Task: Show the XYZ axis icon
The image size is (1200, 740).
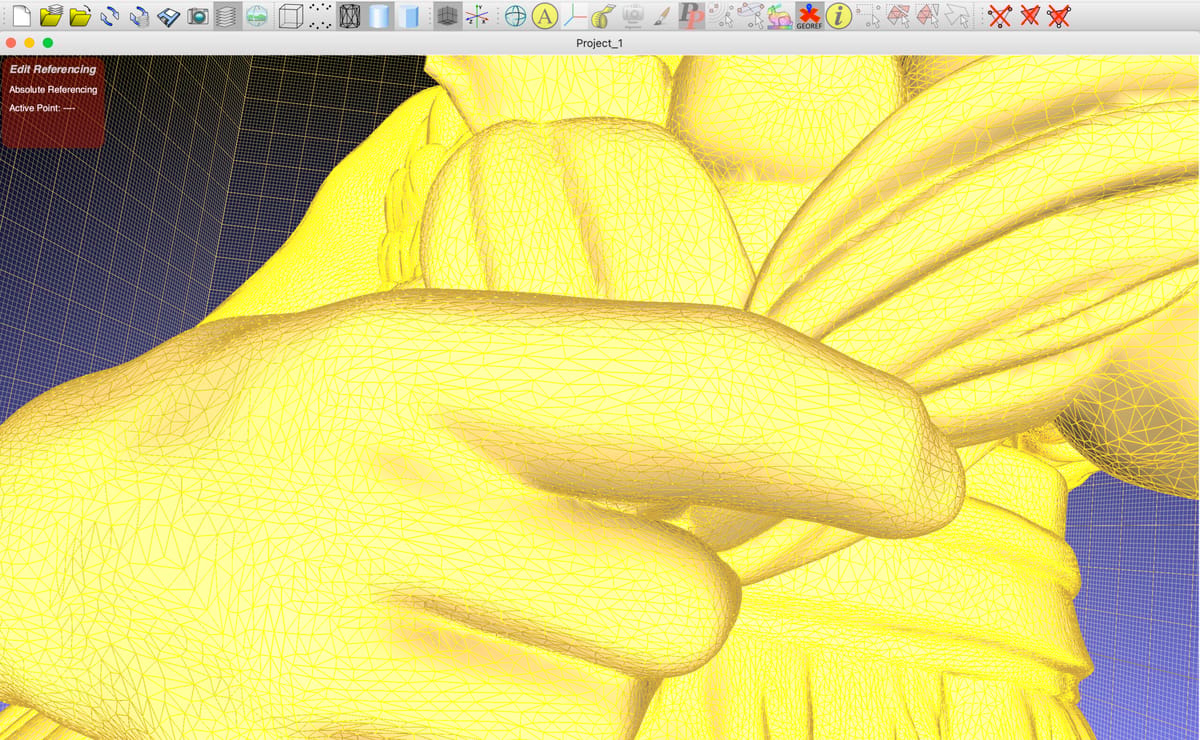Action: [x=478, y=15]
